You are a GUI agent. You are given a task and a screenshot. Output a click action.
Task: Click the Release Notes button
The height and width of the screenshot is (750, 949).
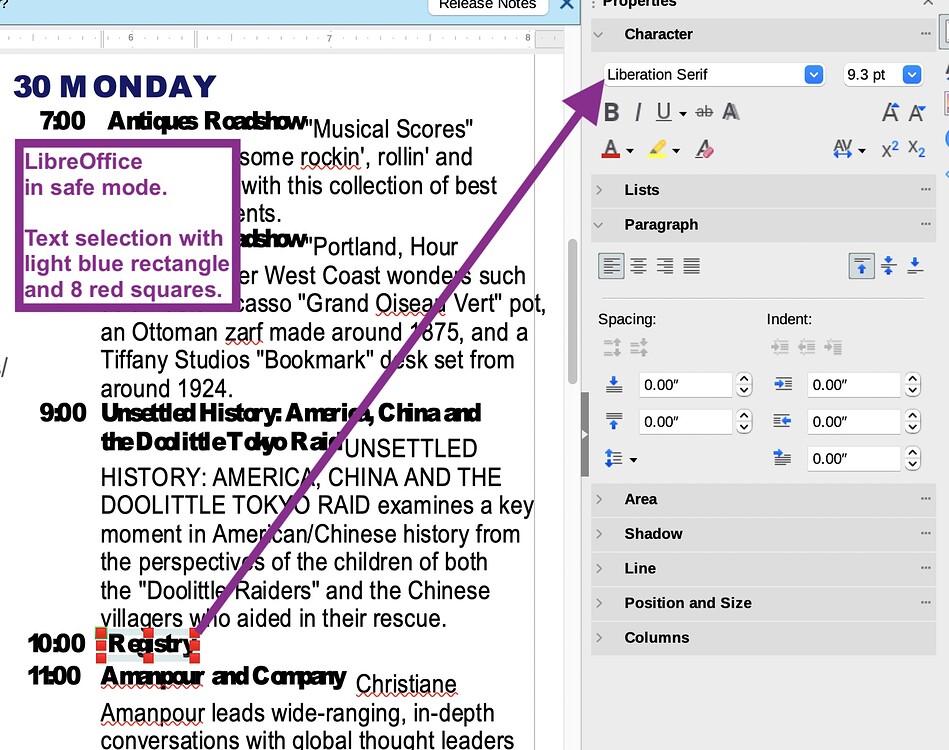[x=488, y=5]
